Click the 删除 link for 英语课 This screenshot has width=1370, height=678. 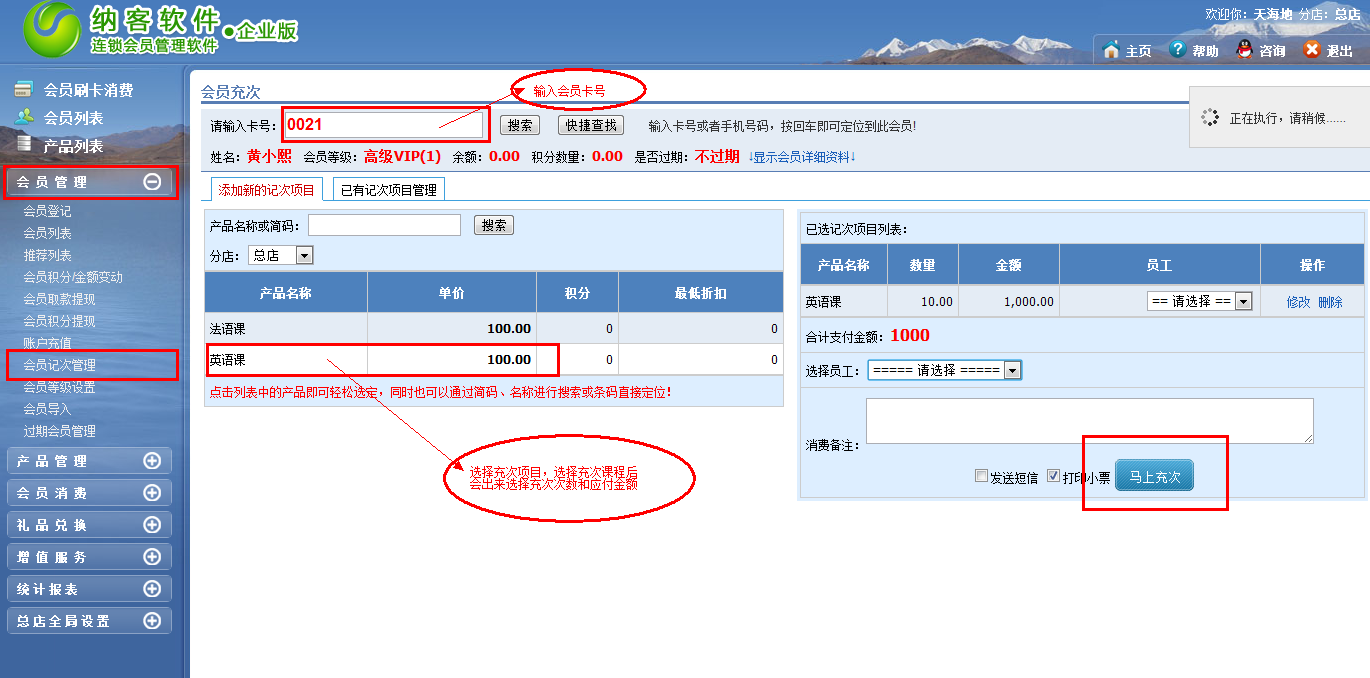(x=1330, y=302)
